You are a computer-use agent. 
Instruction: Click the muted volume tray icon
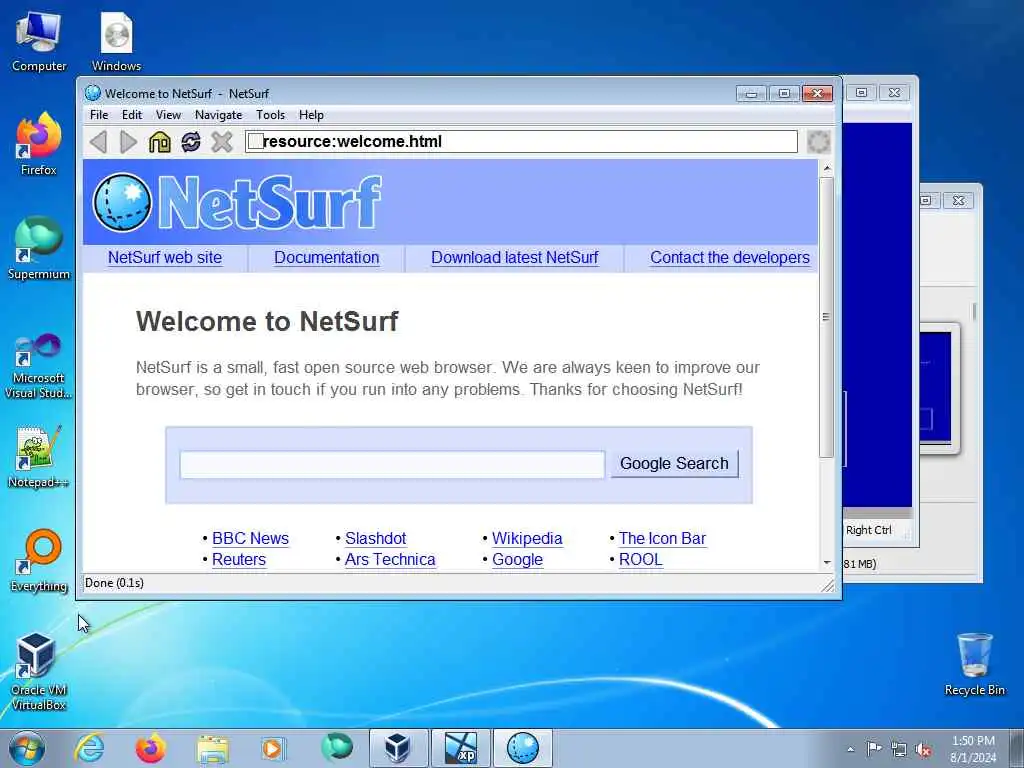pyautogui.click(x=923, y=749)
